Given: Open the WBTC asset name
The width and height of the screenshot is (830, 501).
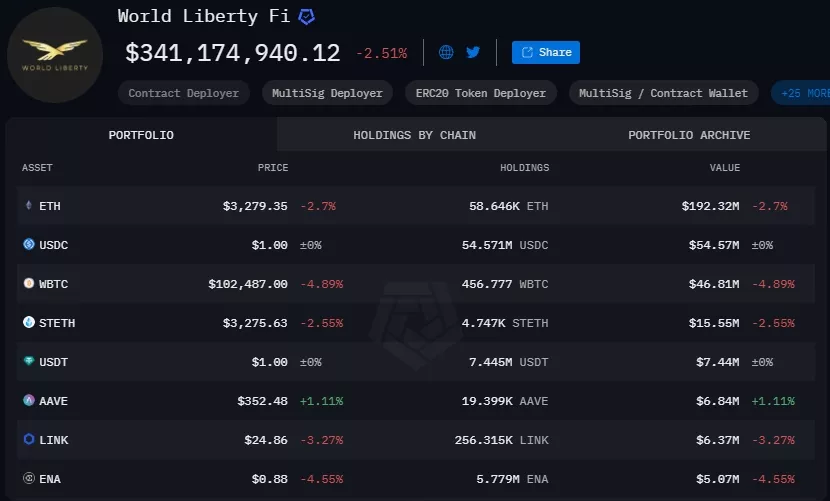Looking at the screenshot, I should (x=53, y=284).
